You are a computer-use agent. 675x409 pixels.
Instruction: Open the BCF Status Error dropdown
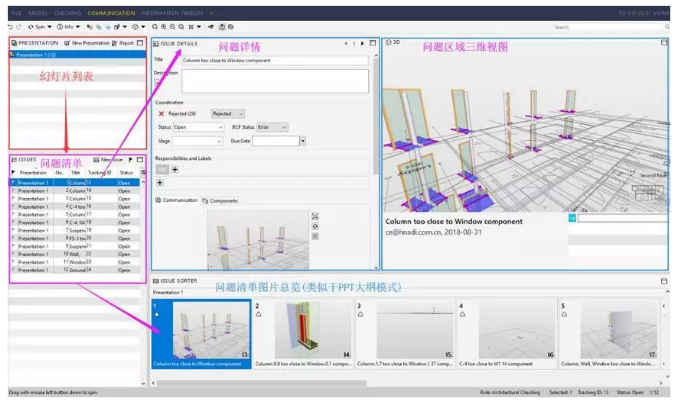coord(272,127)
